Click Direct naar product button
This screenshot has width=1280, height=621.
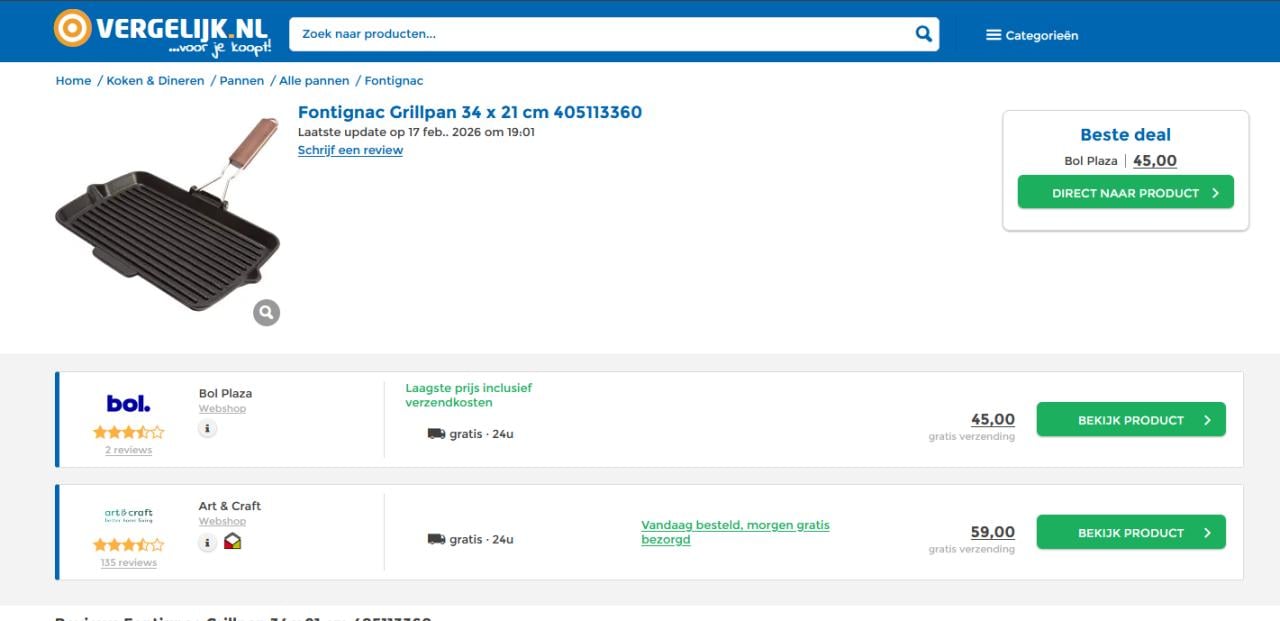coord(1125,193)
